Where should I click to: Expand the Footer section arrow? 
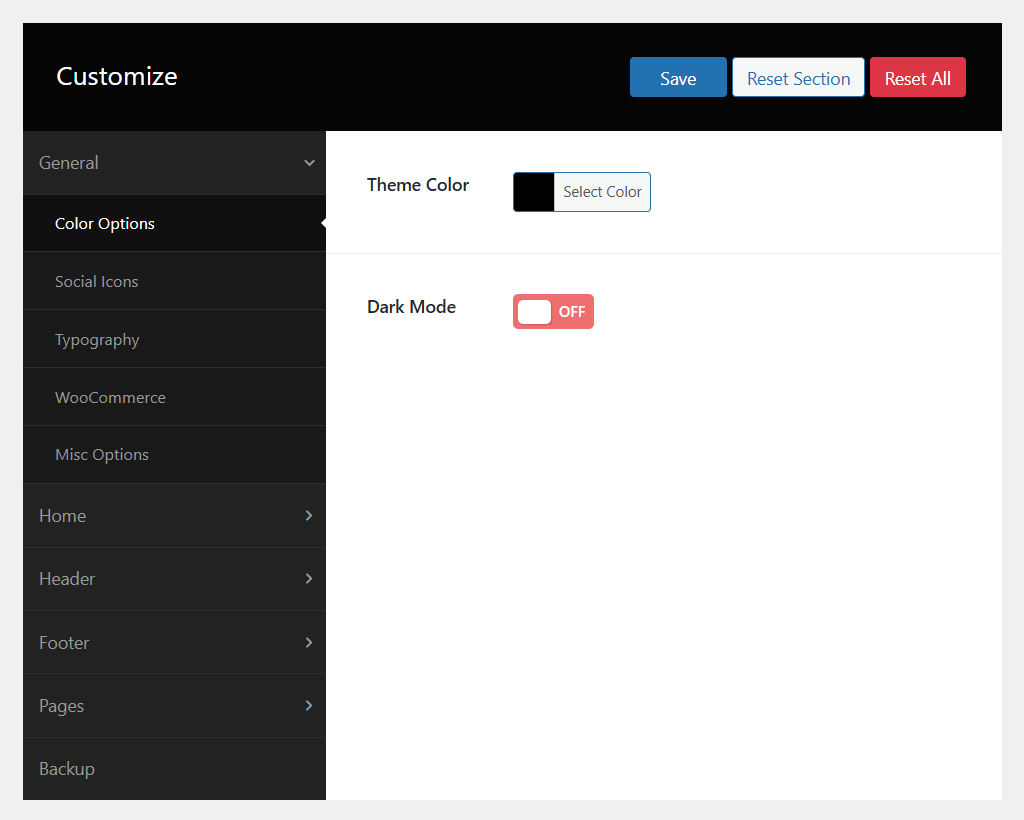point(309,642)
